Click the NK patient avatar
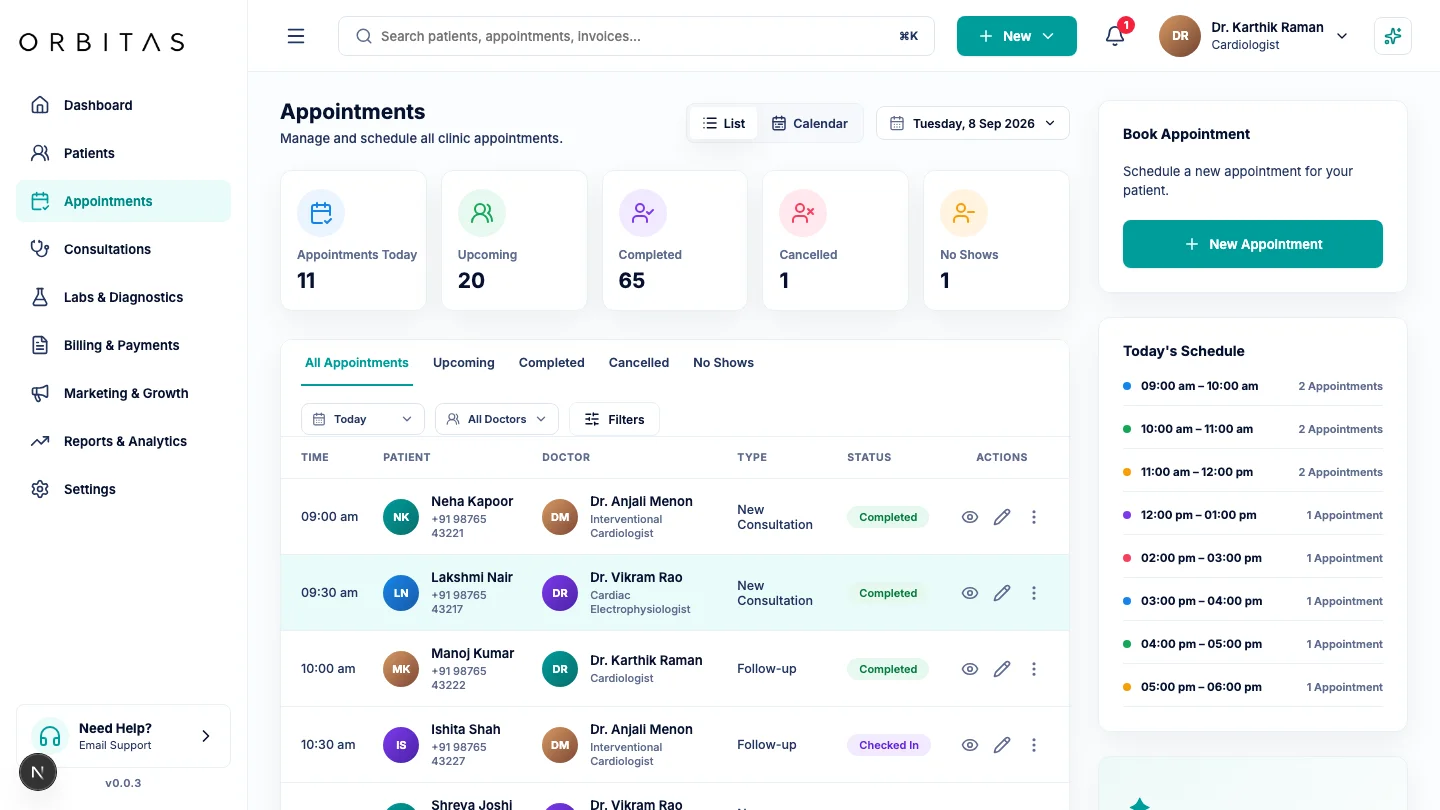Viewport: 1440px width, 810px height. [401, 517]
